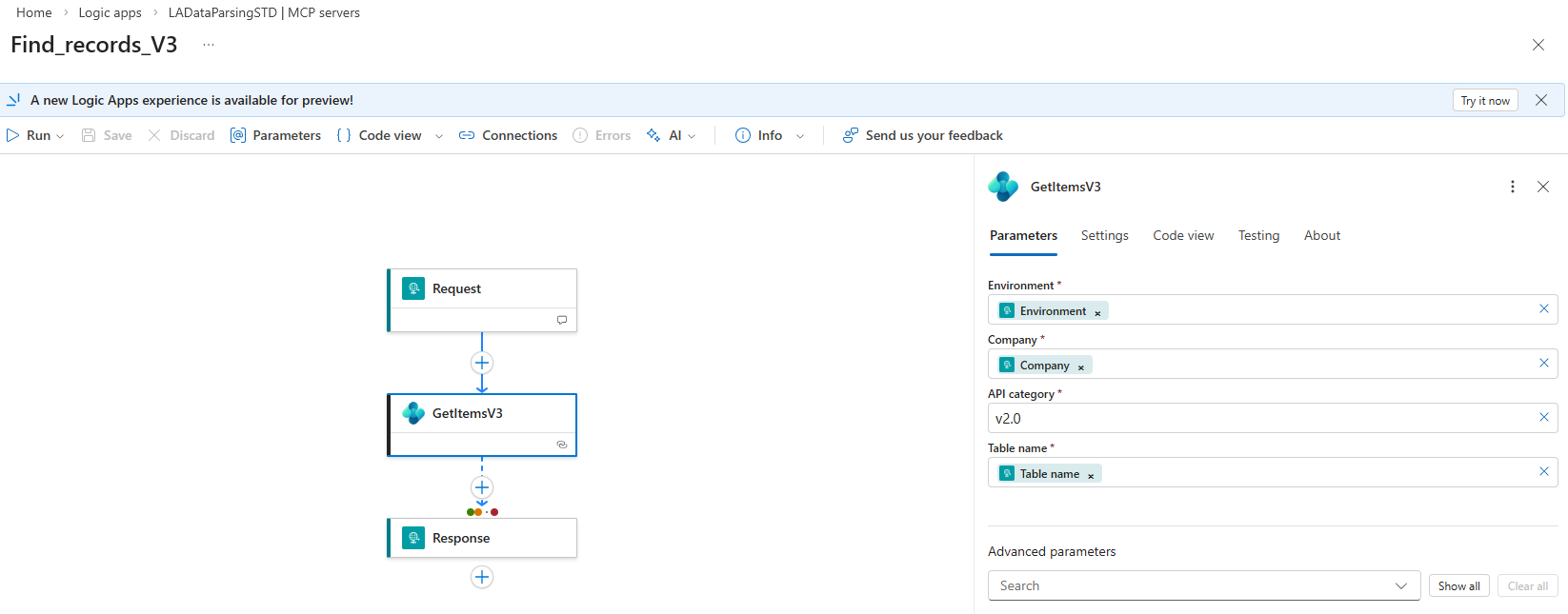This screenshot has height=614, width=1568.
Task: Open the Parameters toolbar item
Action: [x=276, y=135]
